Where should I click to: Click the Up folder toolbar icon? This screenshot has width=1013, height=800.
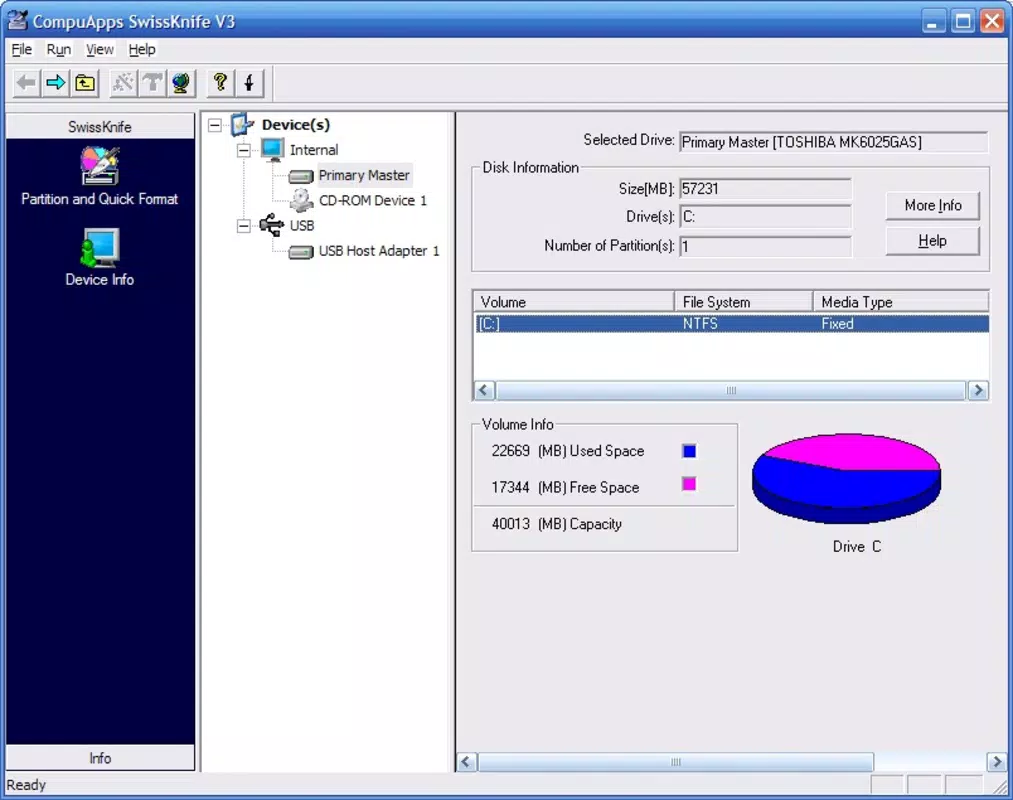[85, 83]
